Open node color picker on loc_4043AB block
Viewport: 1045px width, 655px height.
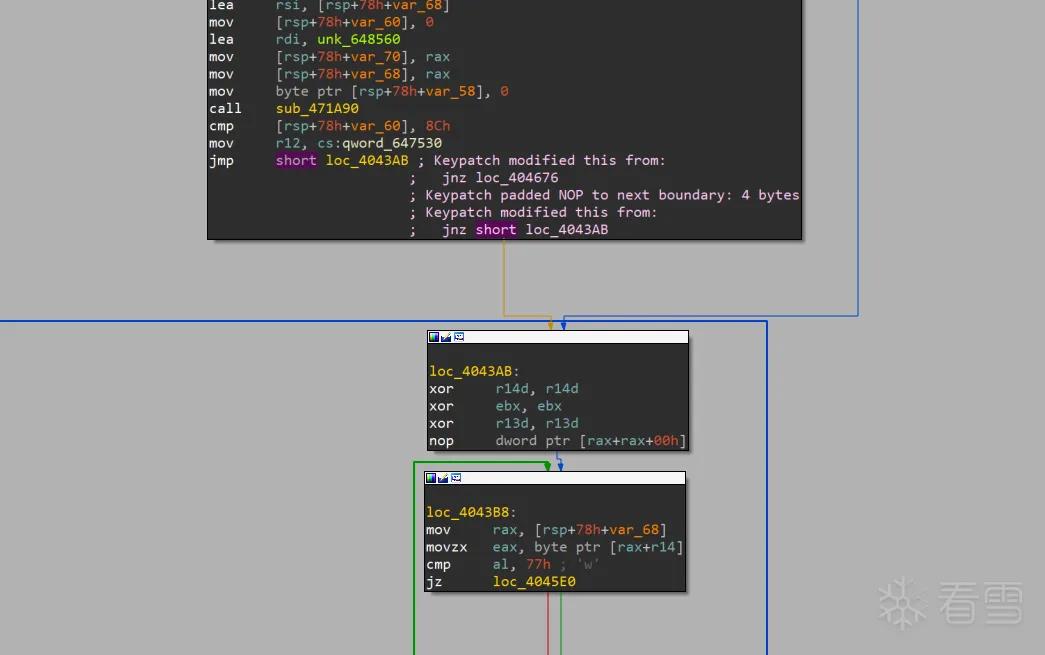(434, 337)
